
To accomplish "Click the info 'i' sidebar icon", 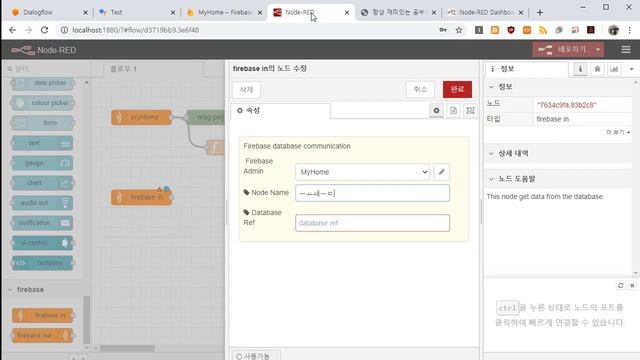I will click(x=580, y=69).
